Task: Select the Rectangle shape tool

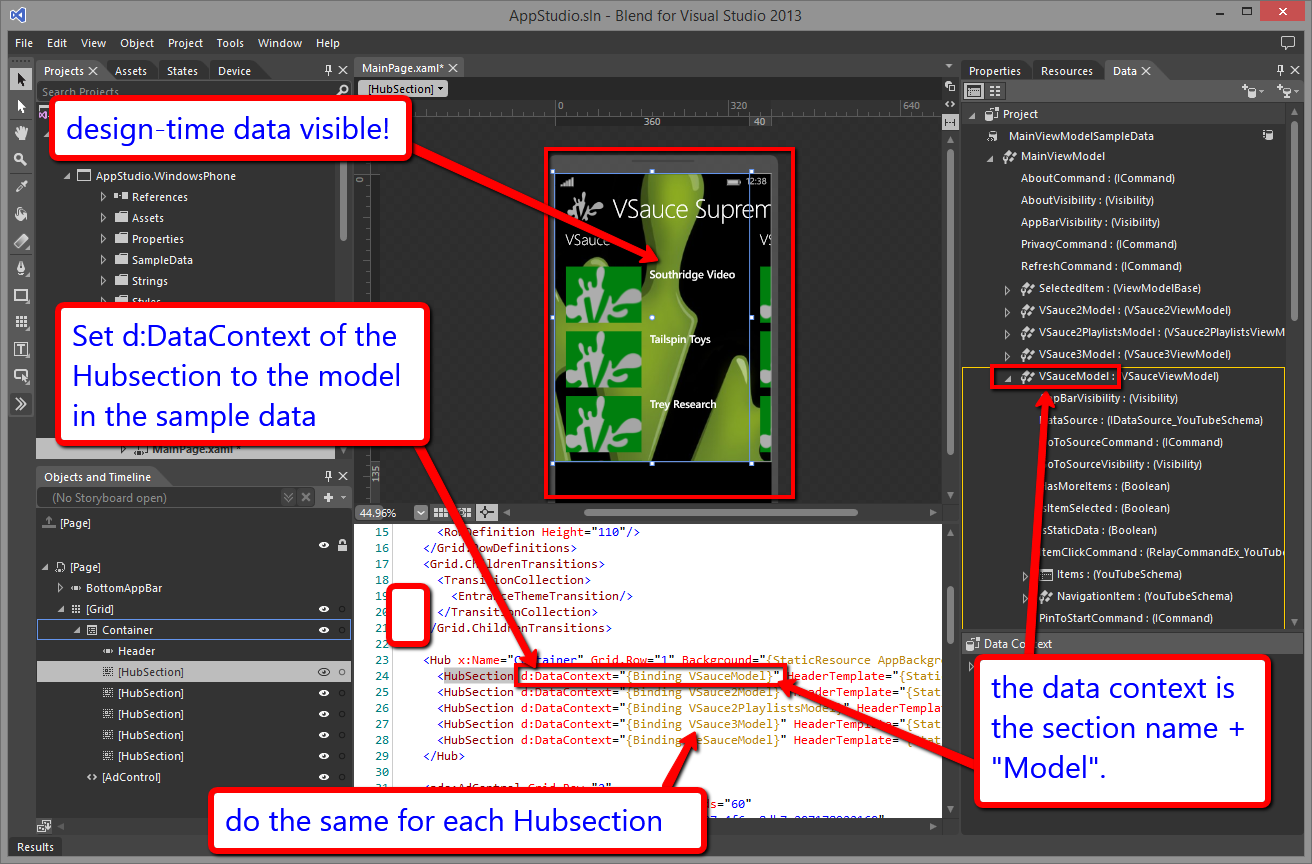Action: (21, 295)
